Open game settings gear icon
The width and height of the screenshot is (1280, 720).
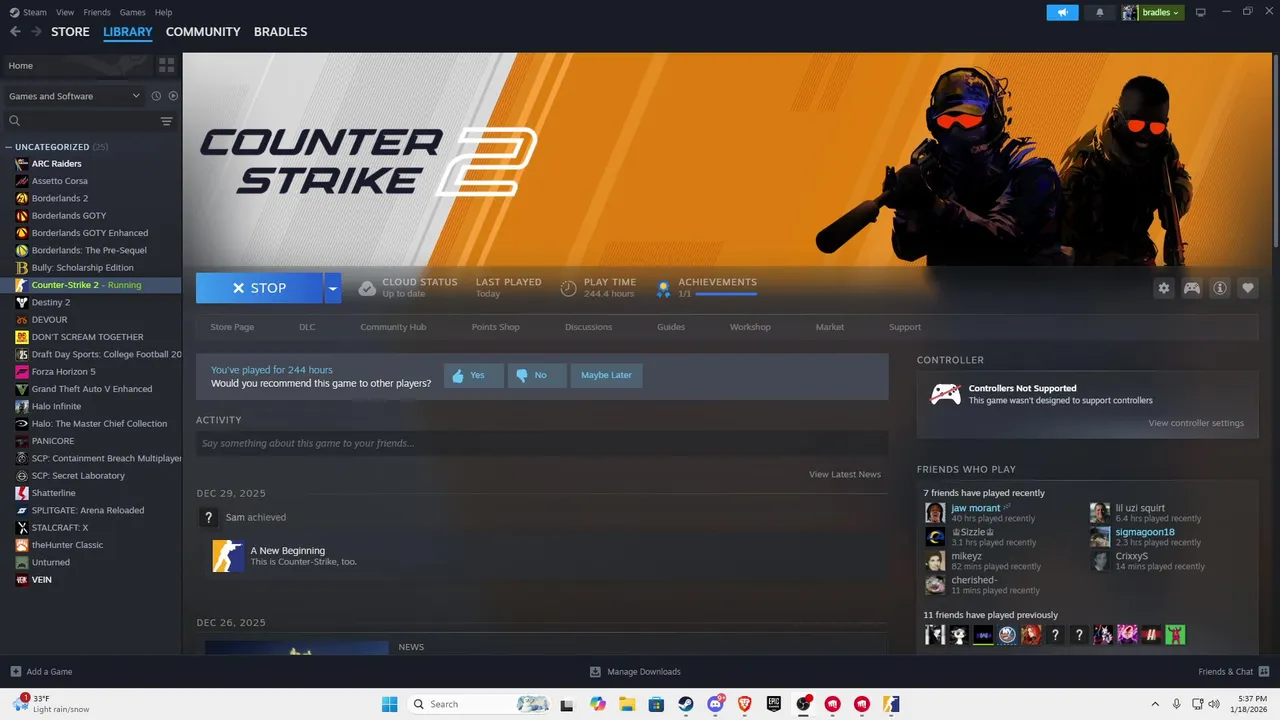point(1164,288)
